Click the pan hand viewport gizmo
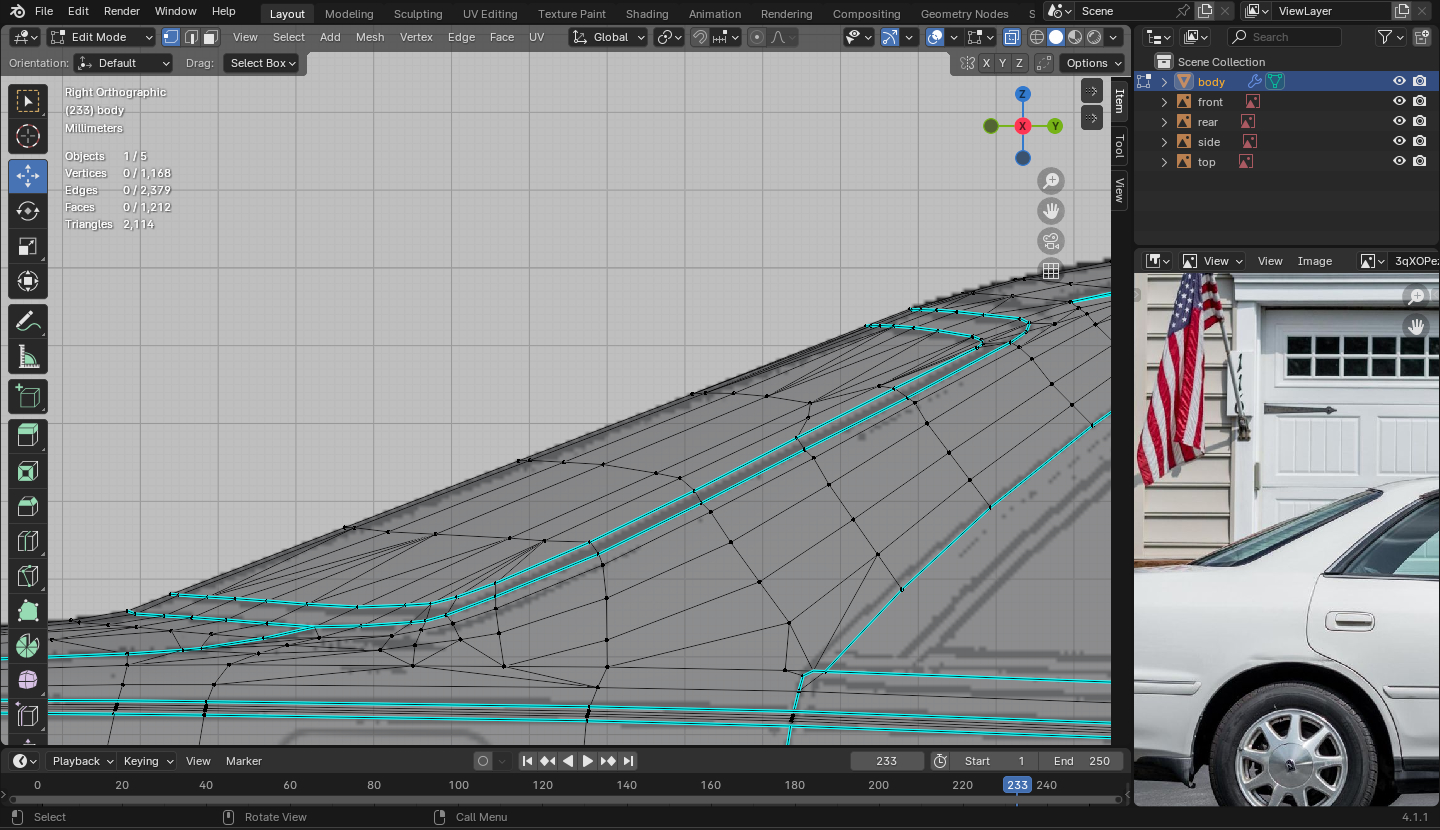The image size is (1440, 830). (x=1050, y=211)
